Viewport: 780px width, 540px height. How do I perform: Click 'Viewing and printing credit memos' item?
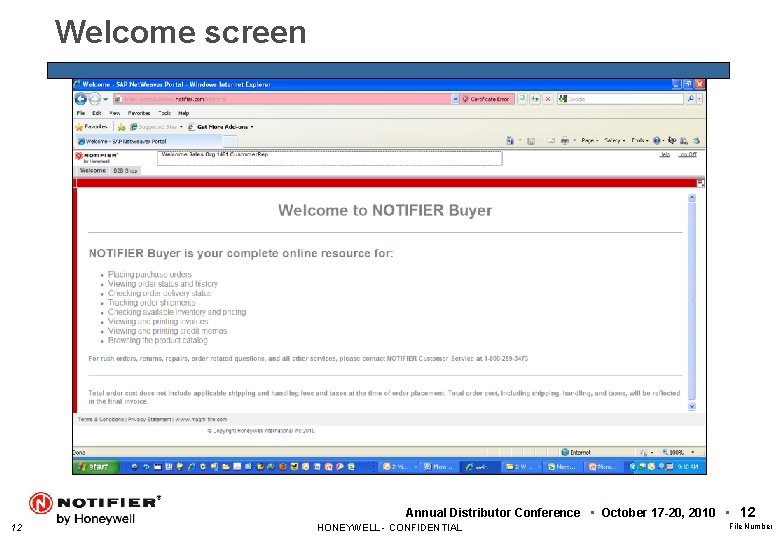[x=167, y=331]
